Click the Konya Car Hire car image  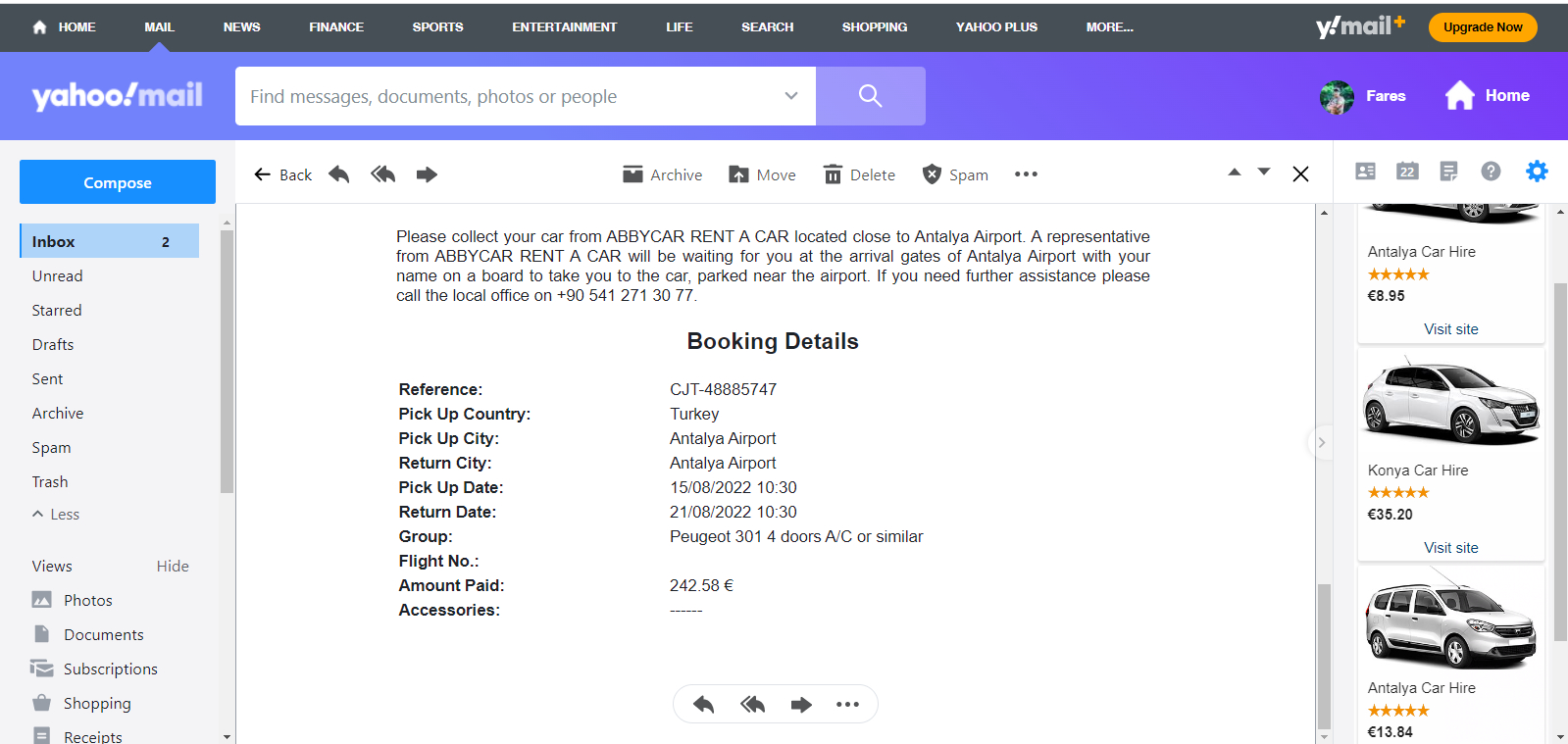[x=1451, y=402]
